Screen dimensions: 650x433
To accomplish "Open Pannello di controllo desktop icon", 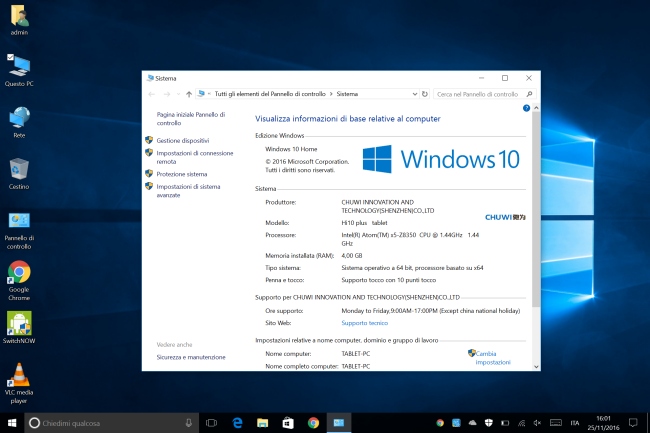I will pyautogui.click(x=19, y=230).
